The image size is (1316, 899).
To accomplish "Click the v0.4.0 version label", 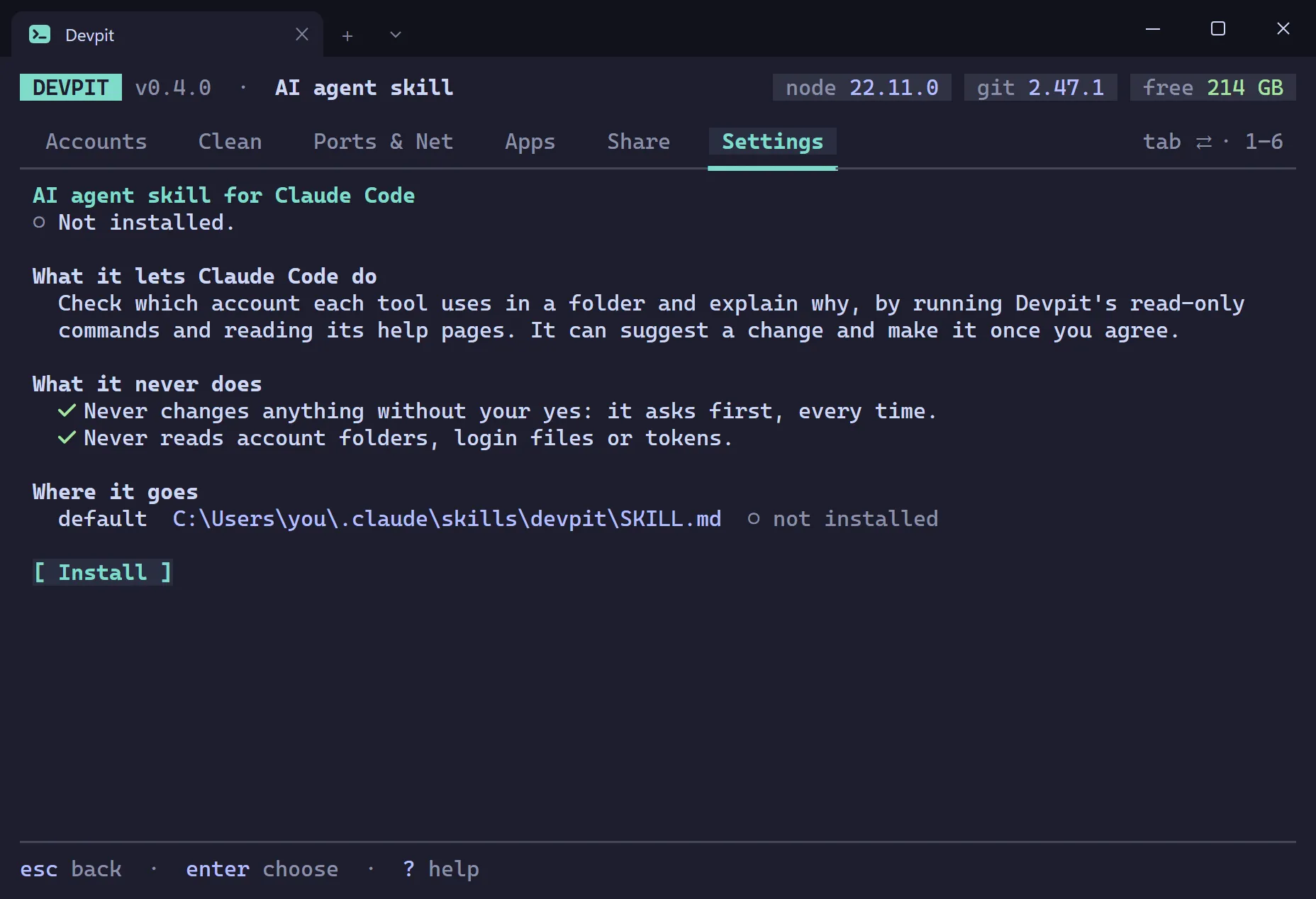I will (174, 88).
